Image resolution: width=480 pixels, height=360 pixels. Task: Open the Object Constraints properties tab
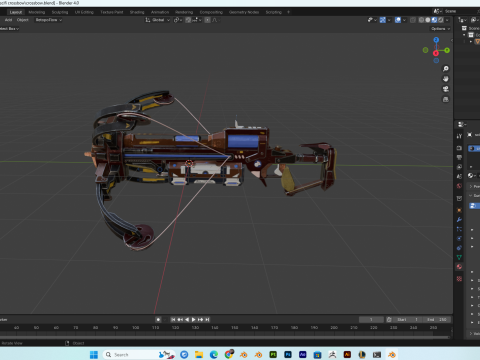pos(459,248)
